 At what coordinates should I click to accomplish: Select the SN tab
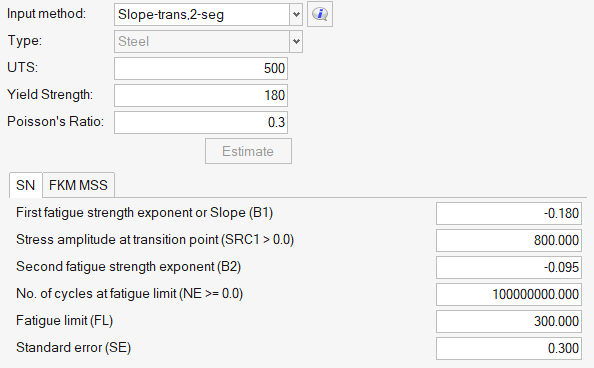(25, 185)
